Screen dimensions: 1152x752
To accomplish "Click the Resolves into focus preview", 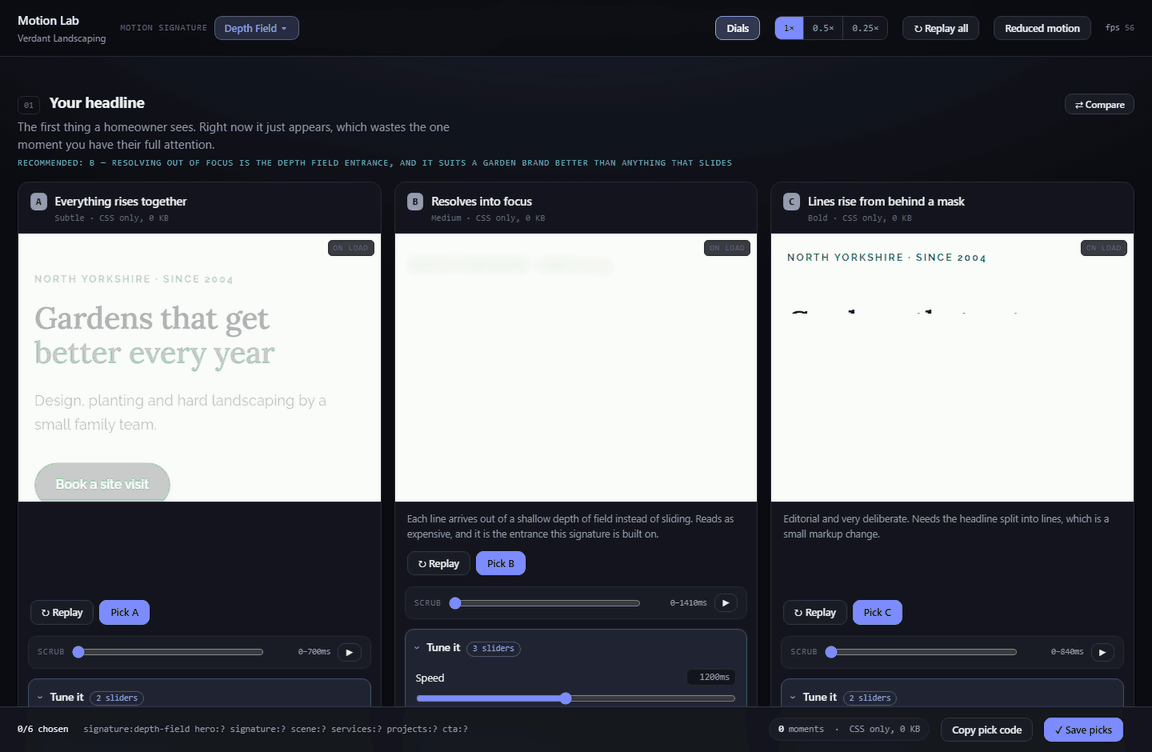I will (575, 367).
